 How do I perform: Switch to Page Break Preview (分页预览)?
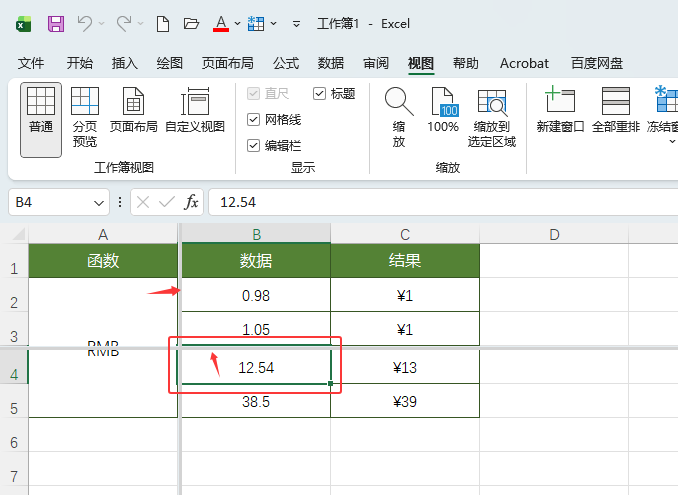tap(85, 117)
